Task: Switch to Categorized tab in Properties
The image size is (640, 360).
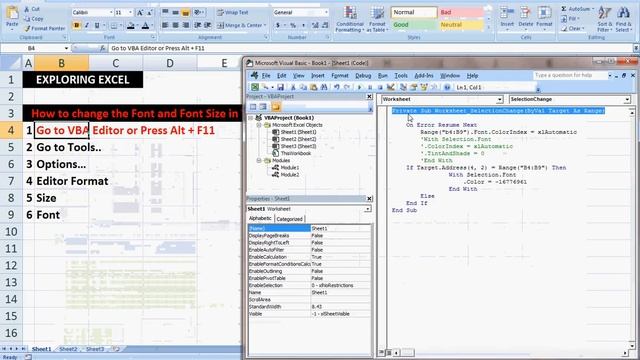Action: click(289, 219)
